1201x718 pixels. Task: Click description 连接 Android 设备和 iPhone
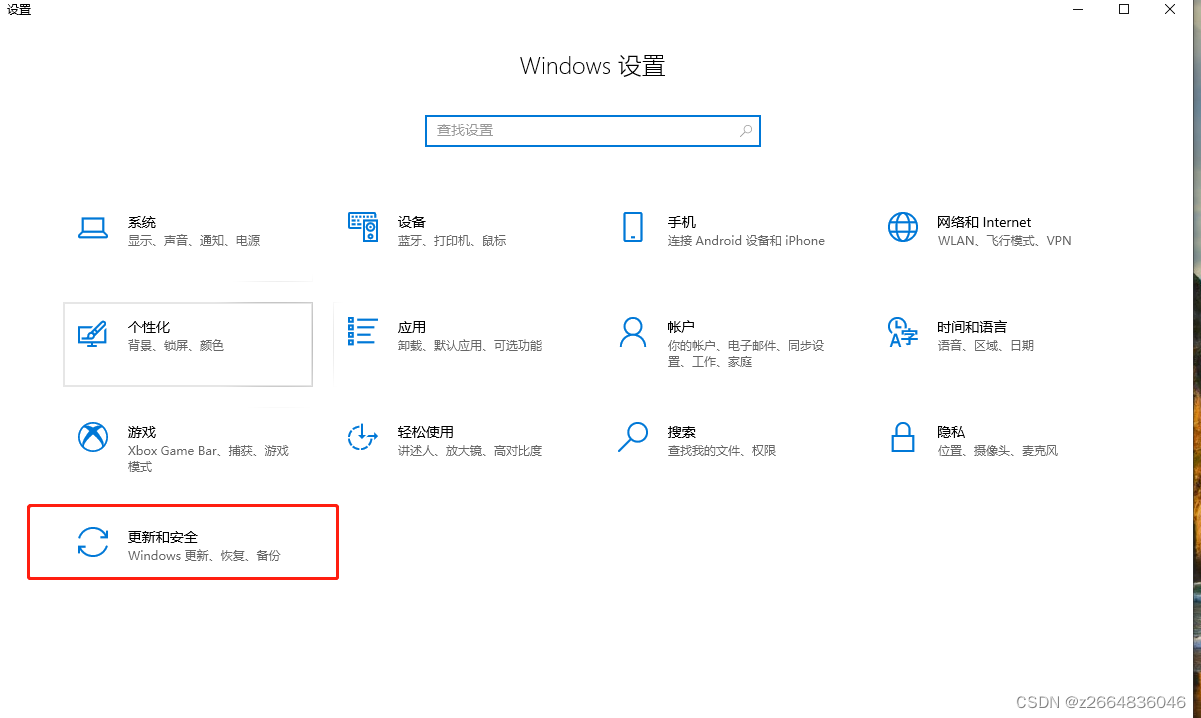[x=746, y=241]
